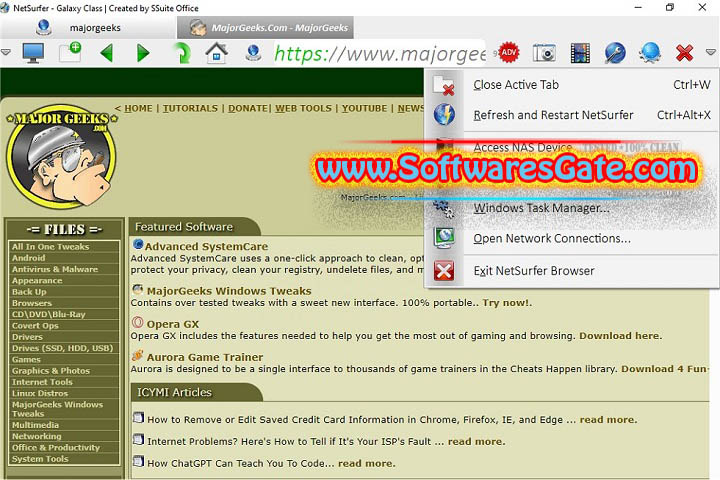Open MajorGeeks Windows Tweaks featured link
The image size is (720, 480).
click(229, 291)
